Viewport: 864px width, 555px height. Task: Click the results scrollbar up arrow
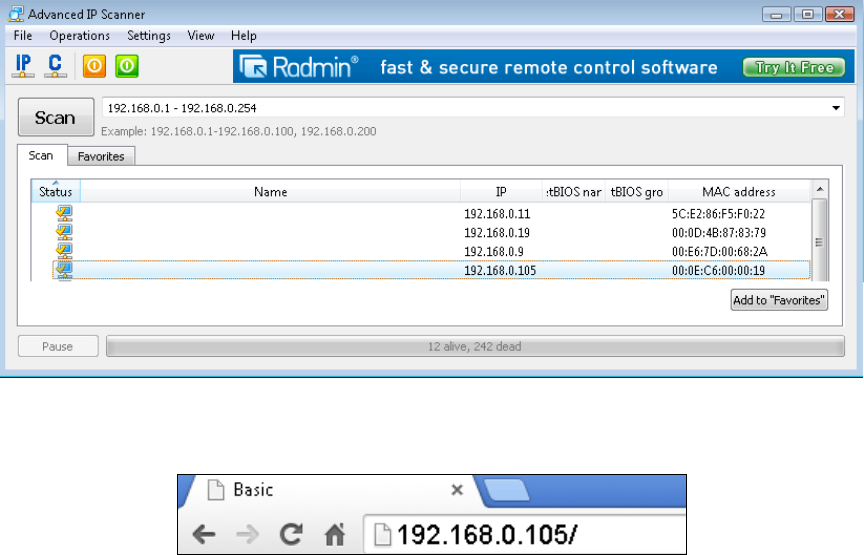[x=819, y=189]
